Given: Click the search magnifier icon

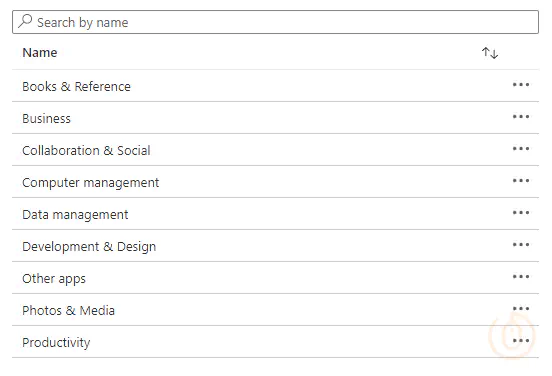Looking at the screenshot, I should [x=25, y=21].
